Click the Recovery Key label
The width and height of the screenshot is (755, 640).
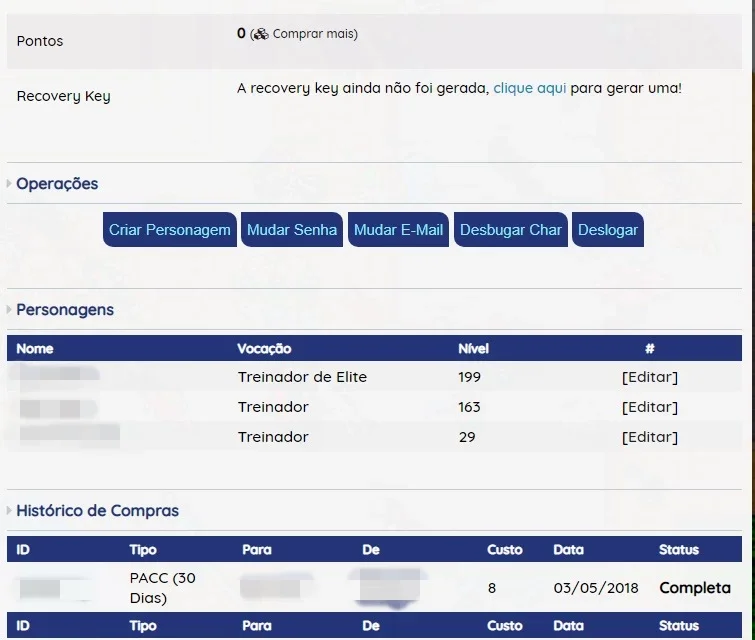(x=64, y=96)
